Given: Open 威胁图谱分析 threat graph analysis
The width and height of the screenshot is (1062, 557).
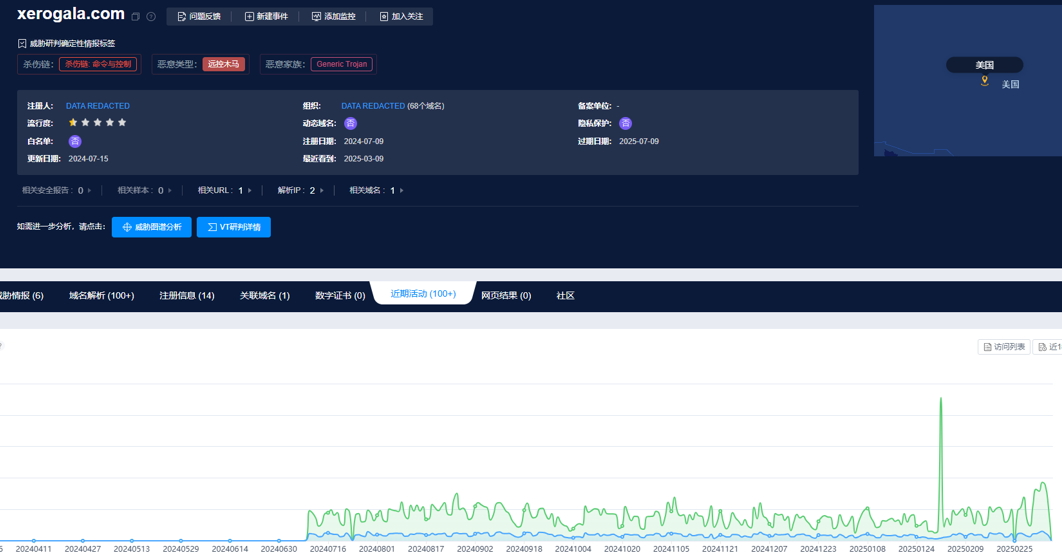Looking at the screenshot, I should click(x=152, y=227).
